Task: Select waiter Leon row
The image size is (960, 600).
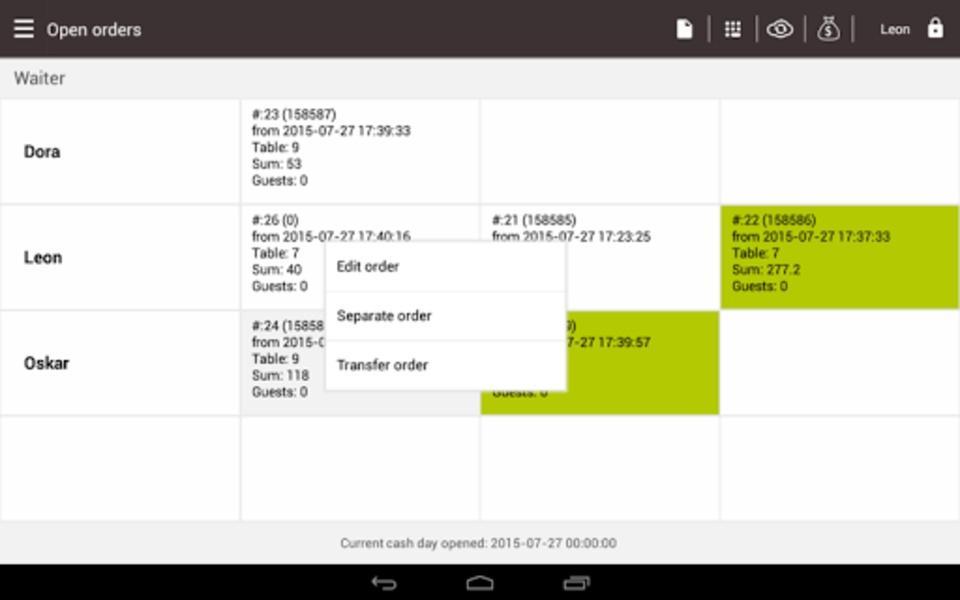Action: (120, 257)
